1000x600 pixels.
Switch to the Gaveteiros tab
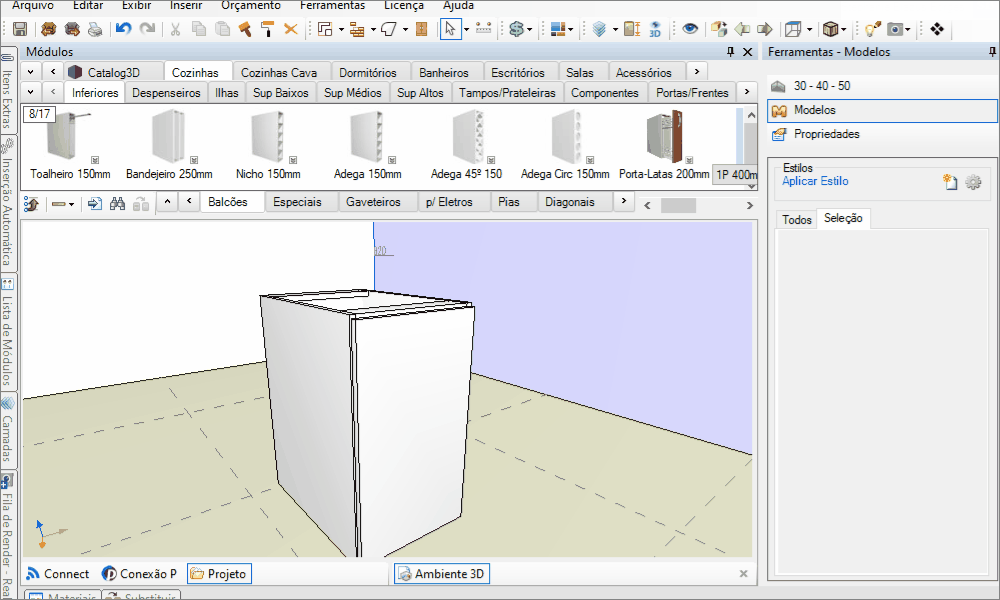pyautogui.click(x=373, y=201)
